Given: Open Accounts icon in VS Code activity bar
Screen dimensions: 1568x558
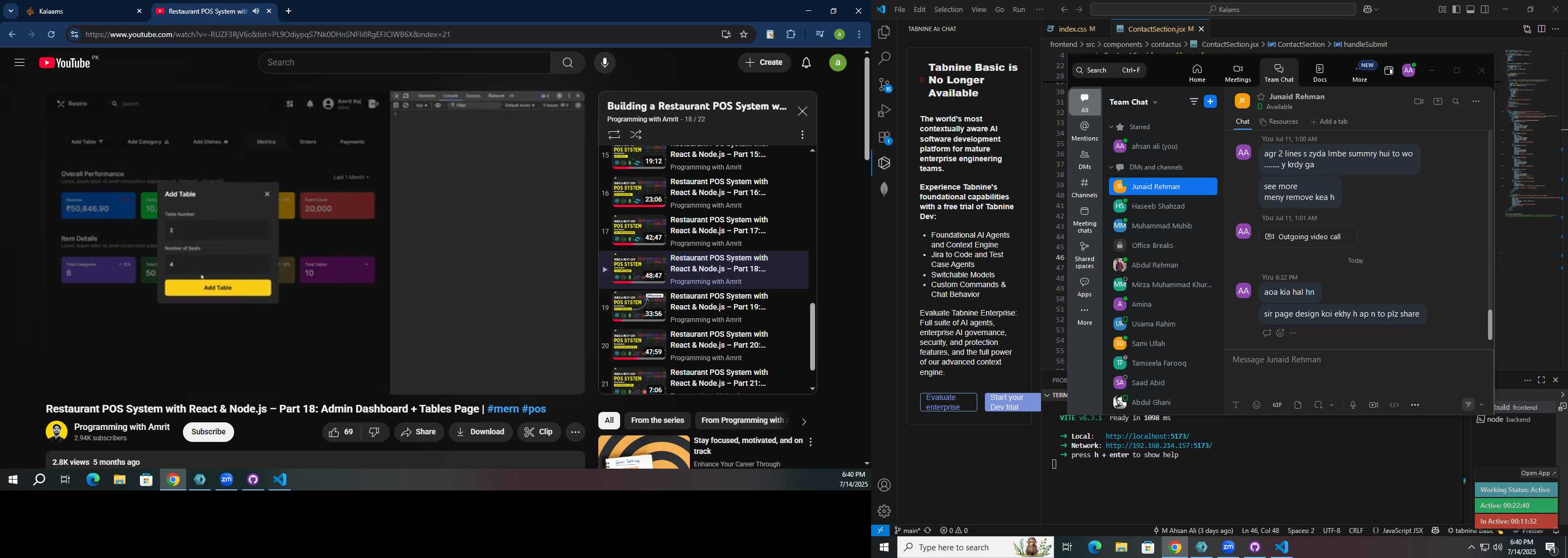Looking at the screenshot, I should [884, 486].
